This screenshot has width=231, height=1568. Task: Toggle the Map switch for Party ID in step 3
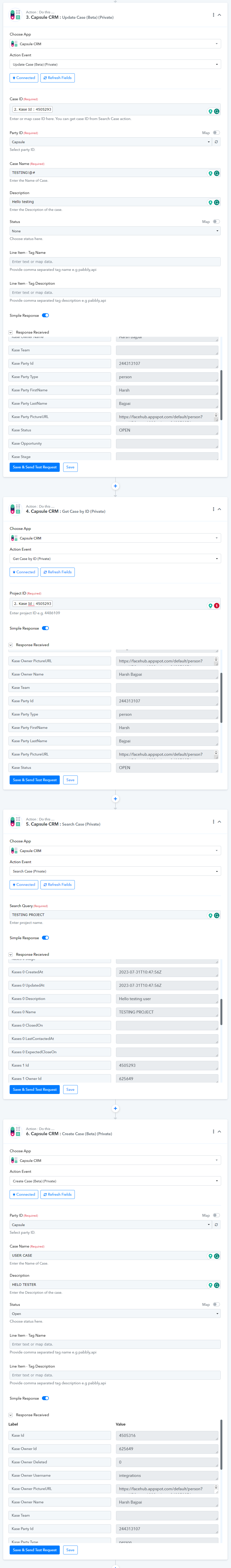(x=216, y=133)
